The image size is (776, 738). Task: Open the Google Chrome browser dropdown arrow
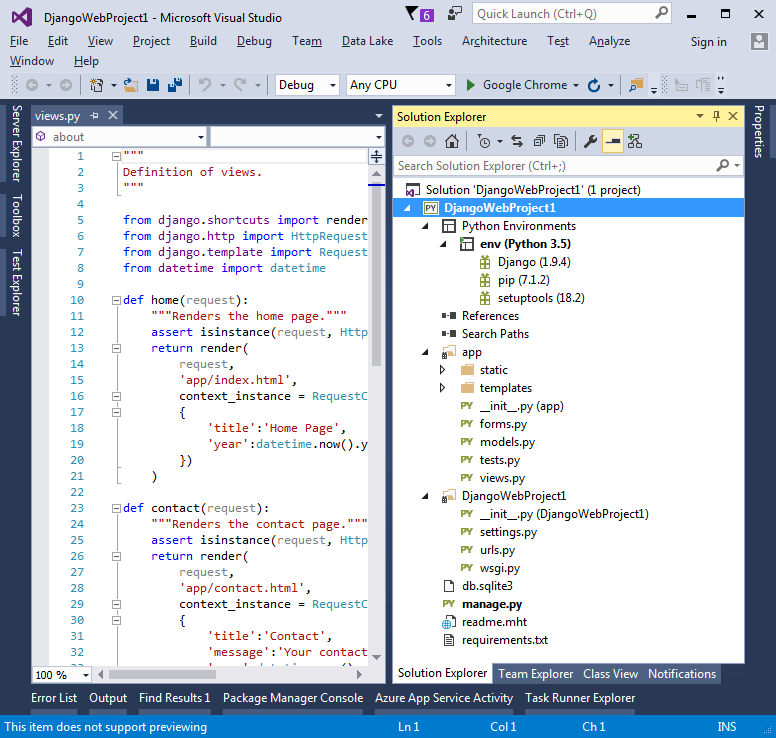click(576, 86)
